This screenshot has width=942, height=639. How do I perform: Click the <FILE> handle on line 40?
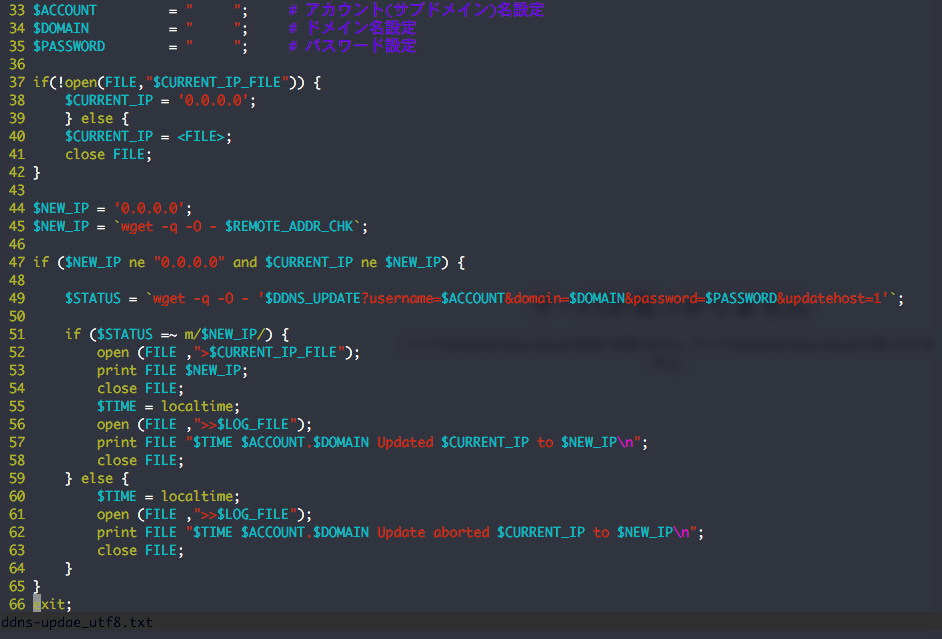tap(199, 136)
